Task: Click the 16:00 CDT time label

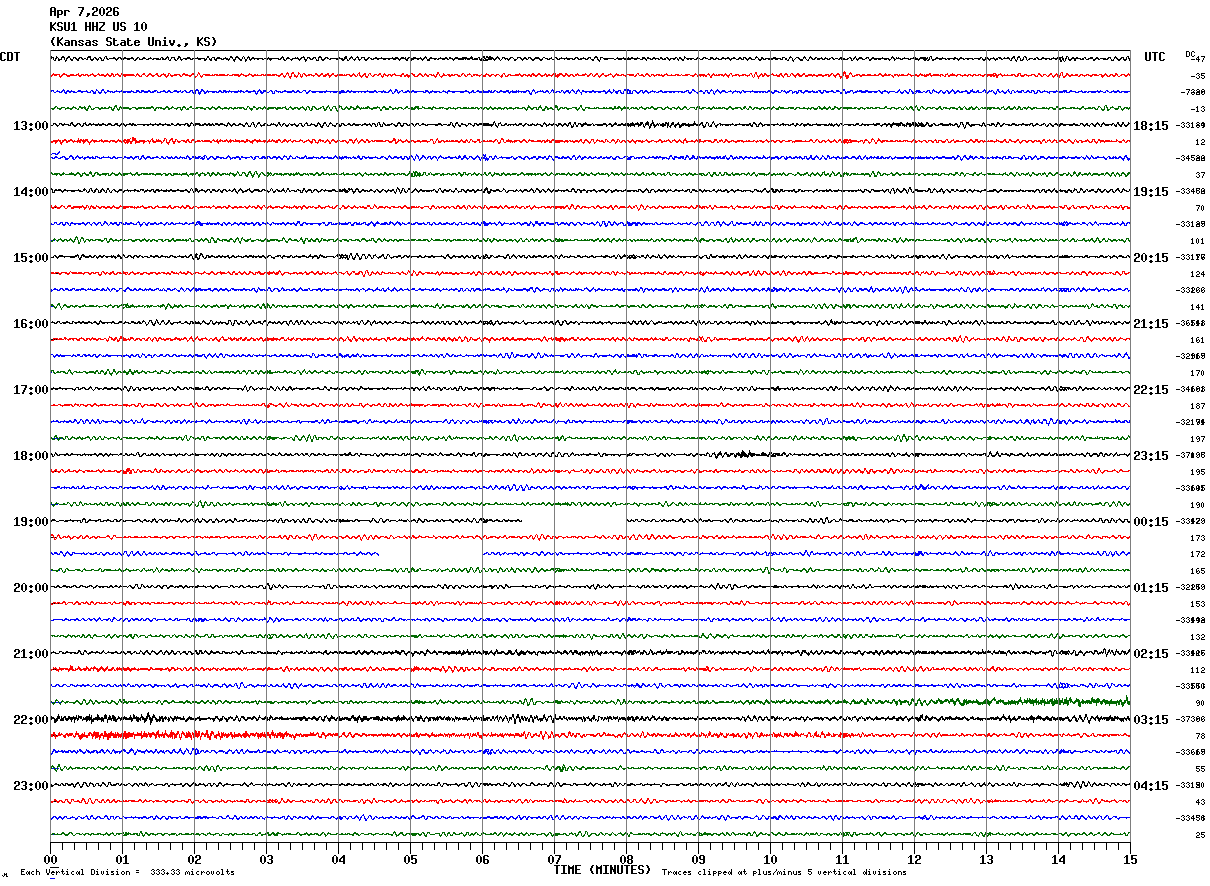Action: point(30,324)
